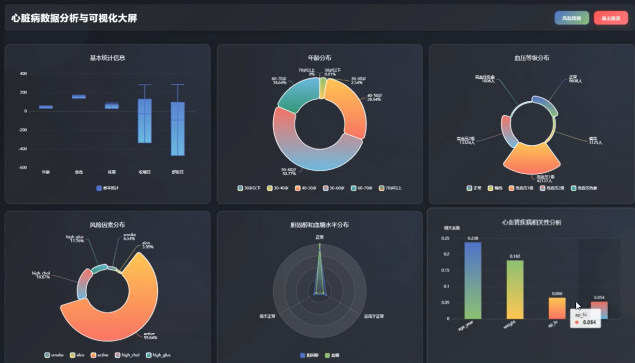Click the 年龄分布 chart title
Screen dimensions: 635x363
click(x=320, y=58)
